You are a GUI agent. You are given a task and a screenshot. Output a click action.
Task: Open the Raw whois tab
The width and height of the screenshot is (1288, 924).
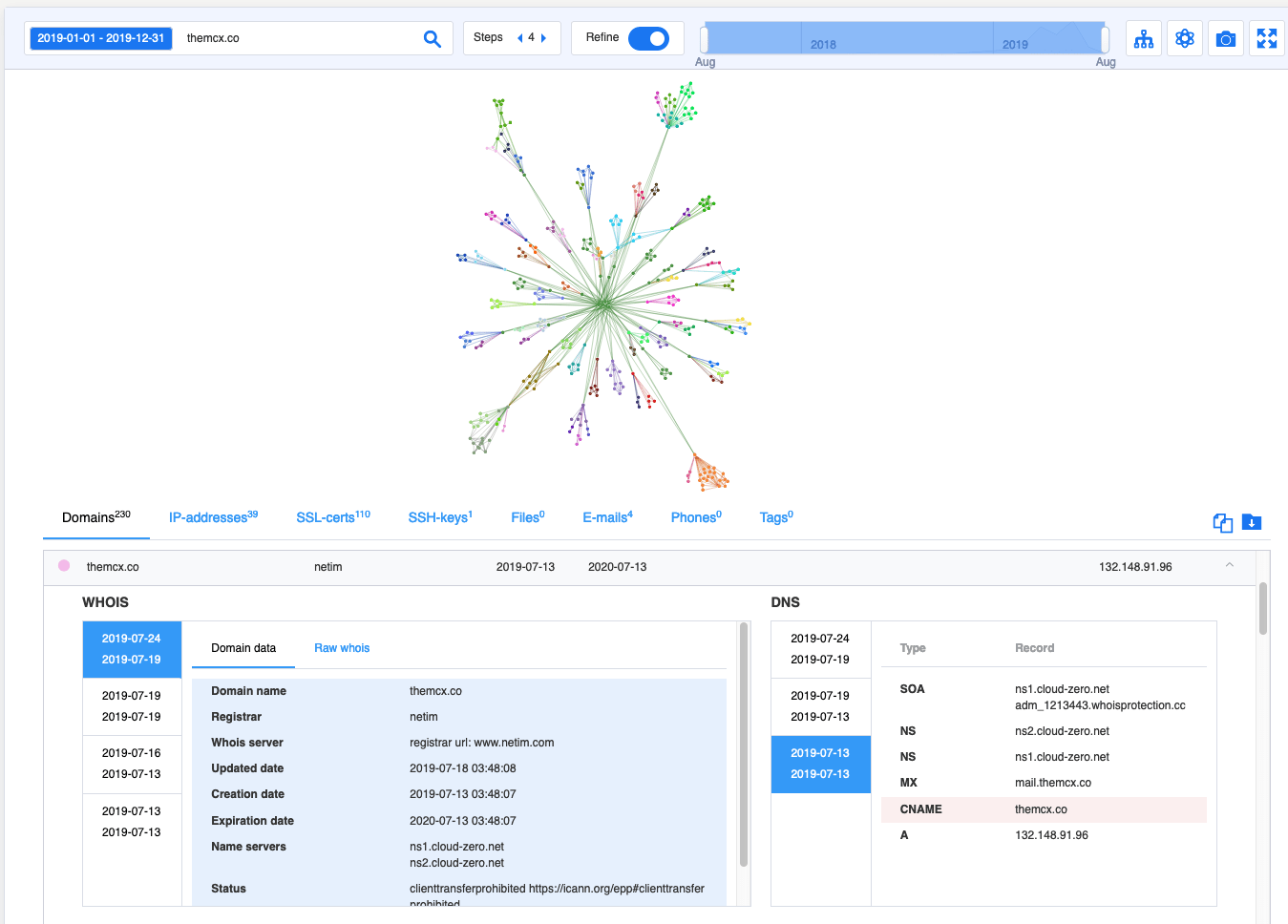click(x=342, y=647)
